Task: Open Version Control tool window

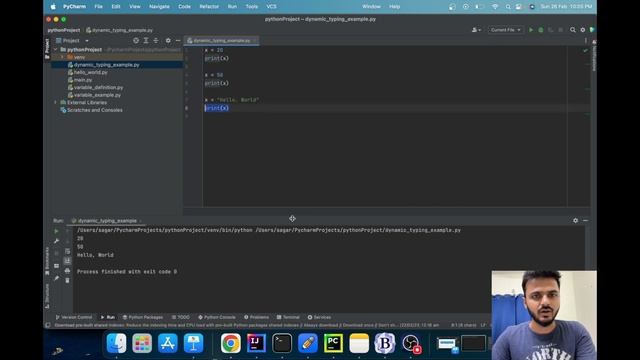Action: pos(73,317)
